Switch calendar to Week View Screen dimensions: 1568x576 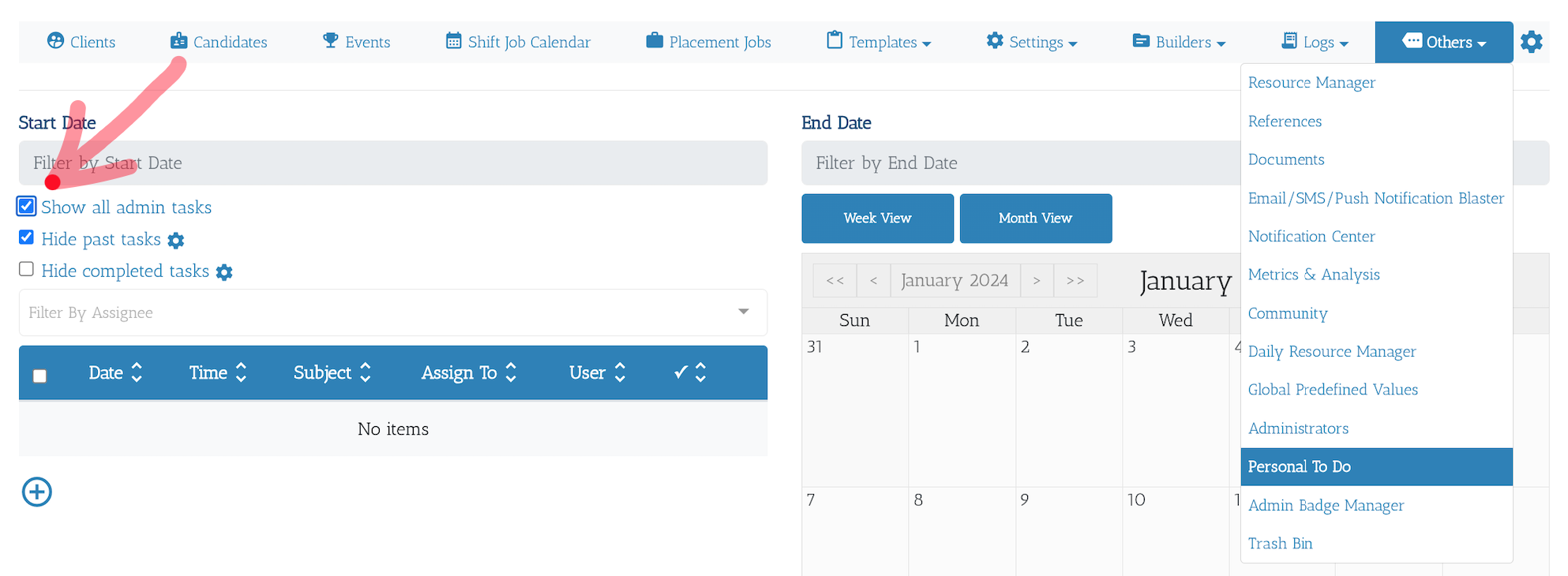877,219
